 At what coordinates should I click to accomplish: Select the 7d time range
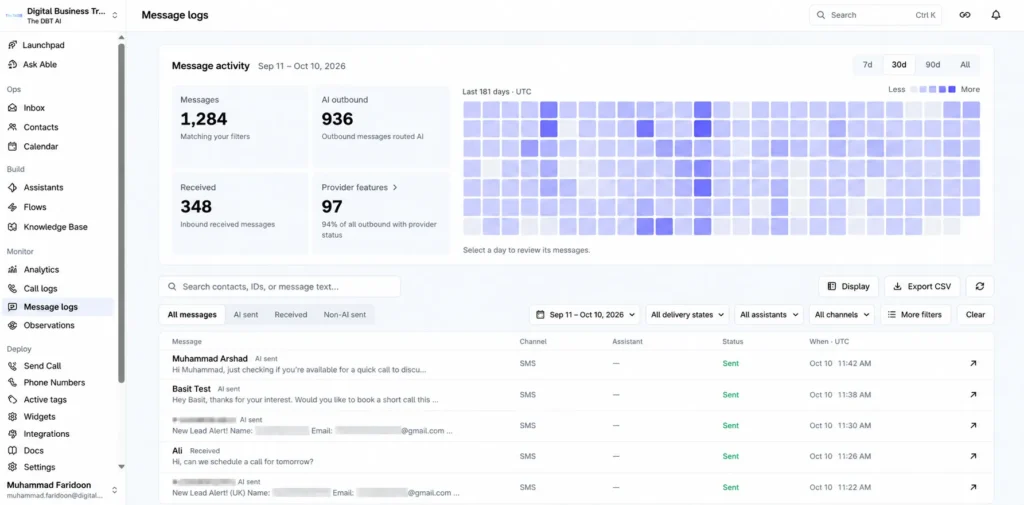[867, 65]
